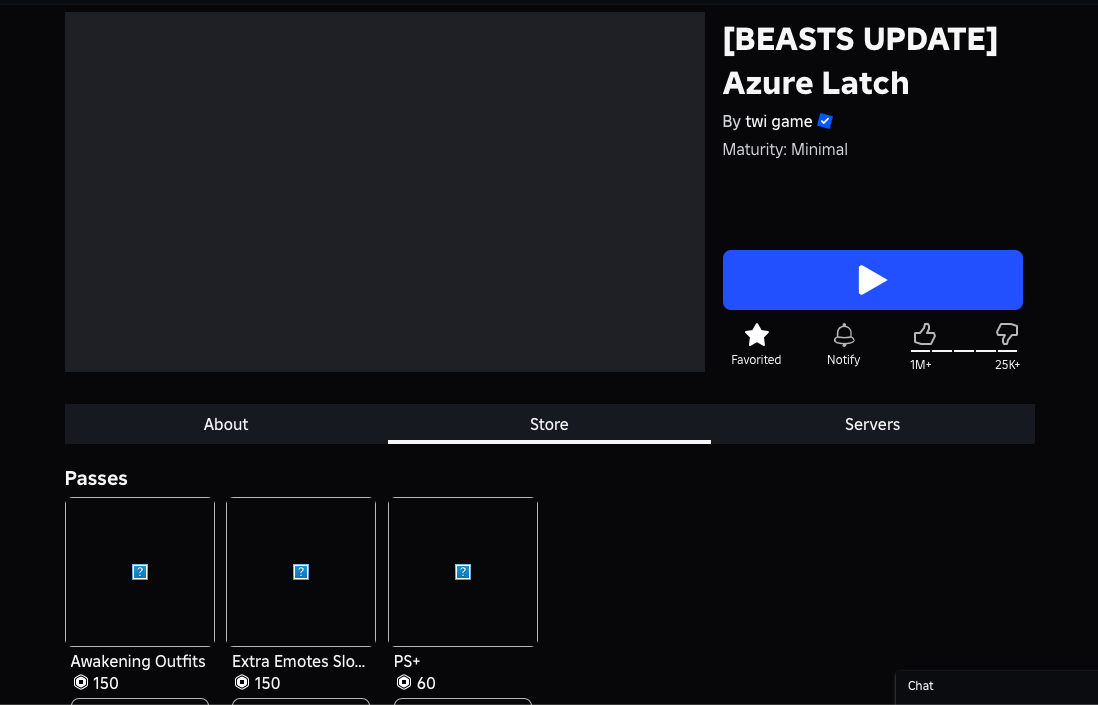Image resolution: width=1098 pixels, height=705 pixels.
Task: Click the PS+ pass name
Action: coord(407,661)
